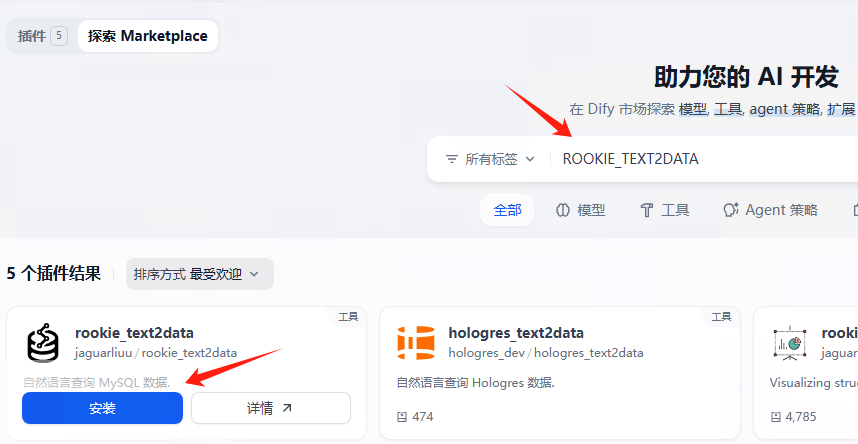
Task: Click the 5 个插件结果 count text
Action: coord(54,274)
